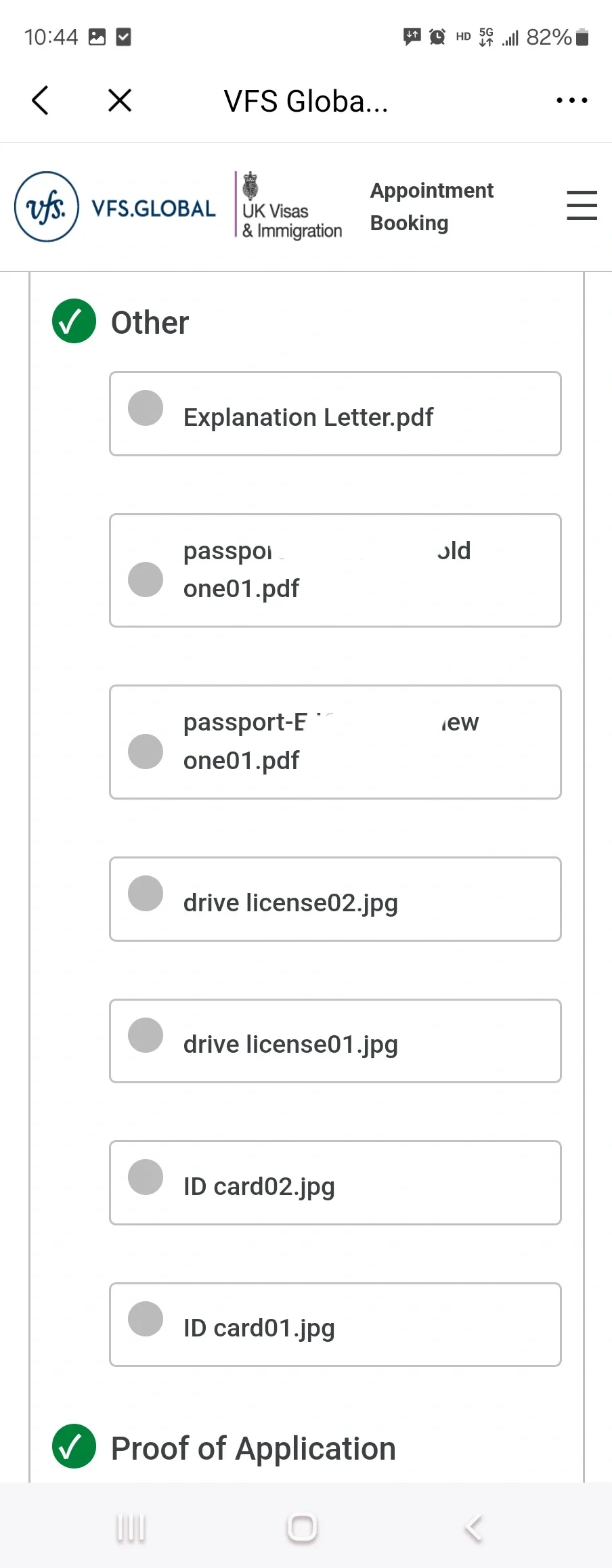Expand the Other documents section heading
612x1568 pixels.
tap(150, 322)
